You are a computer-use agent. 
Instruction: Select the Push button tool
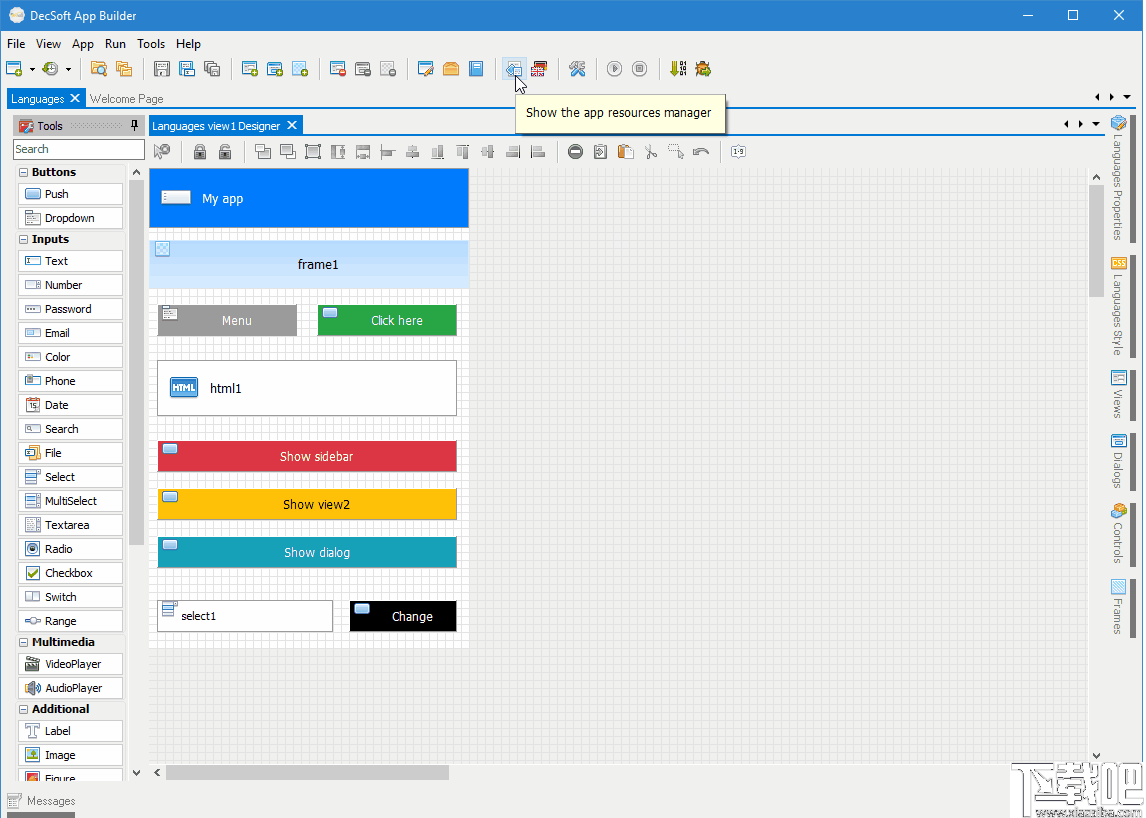[70, 194]
